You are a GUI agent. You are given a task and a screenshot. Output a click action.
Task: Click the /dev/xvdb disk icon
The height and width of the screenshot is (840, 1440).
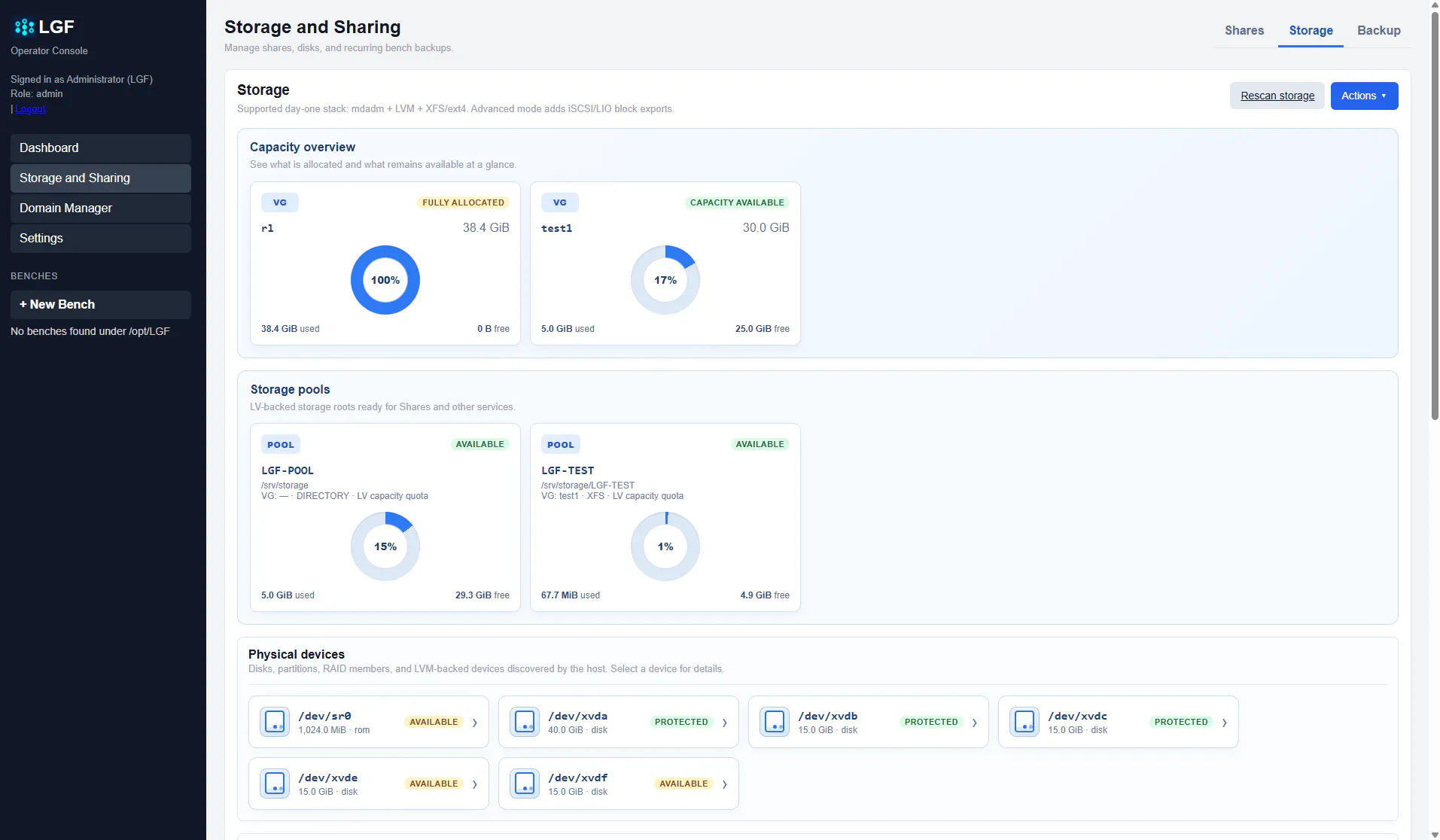[x=775, y=722]
